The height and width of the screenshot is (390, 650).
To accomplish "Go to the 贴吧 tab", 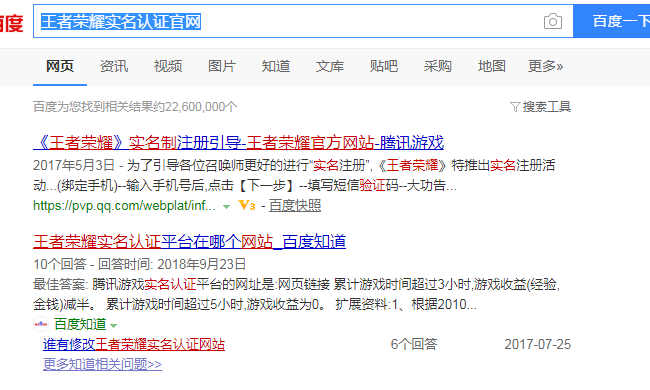I will click(383, 66).
